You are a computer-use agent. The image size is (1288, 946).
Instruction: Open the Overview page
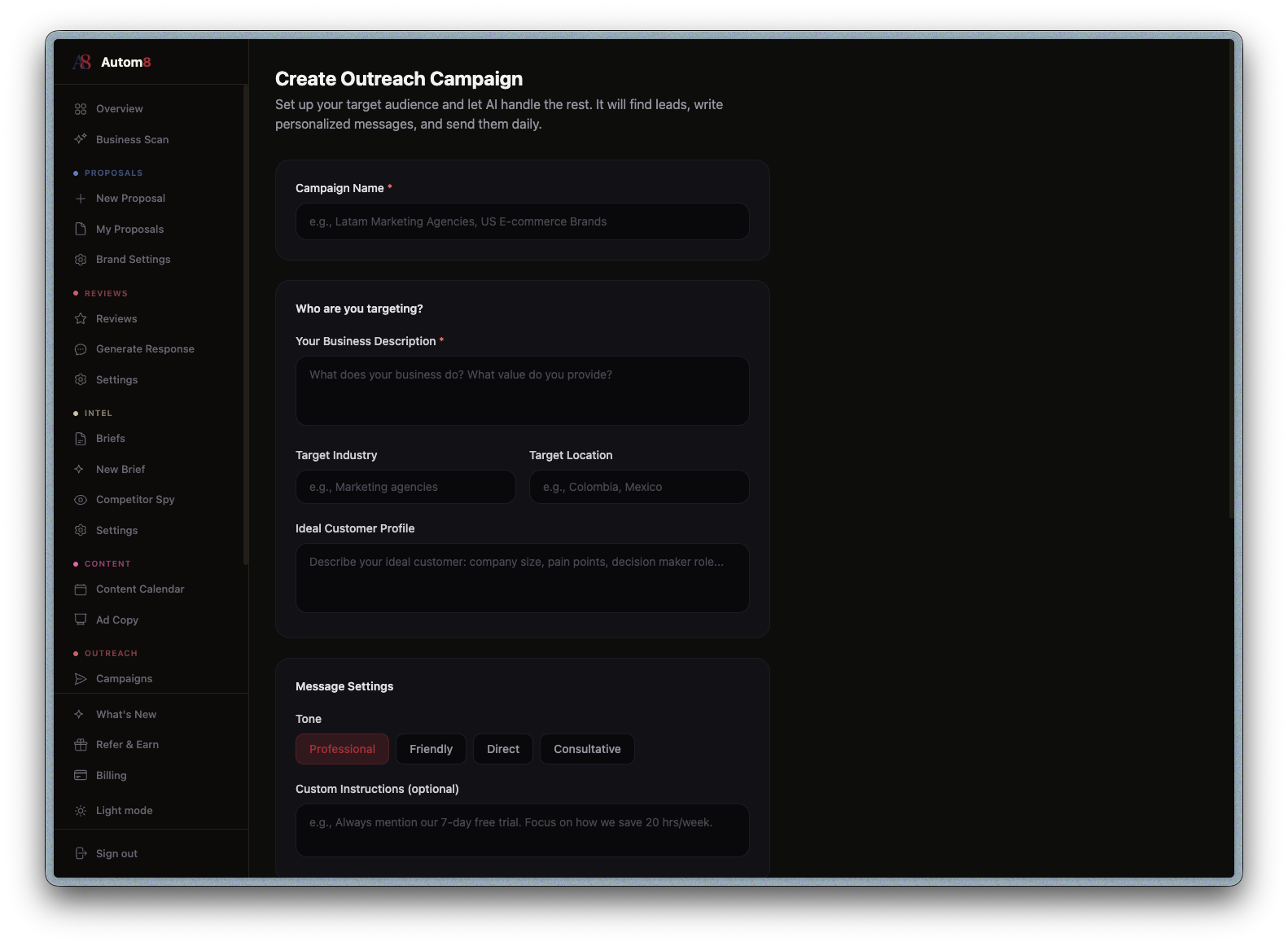point(119,109)
